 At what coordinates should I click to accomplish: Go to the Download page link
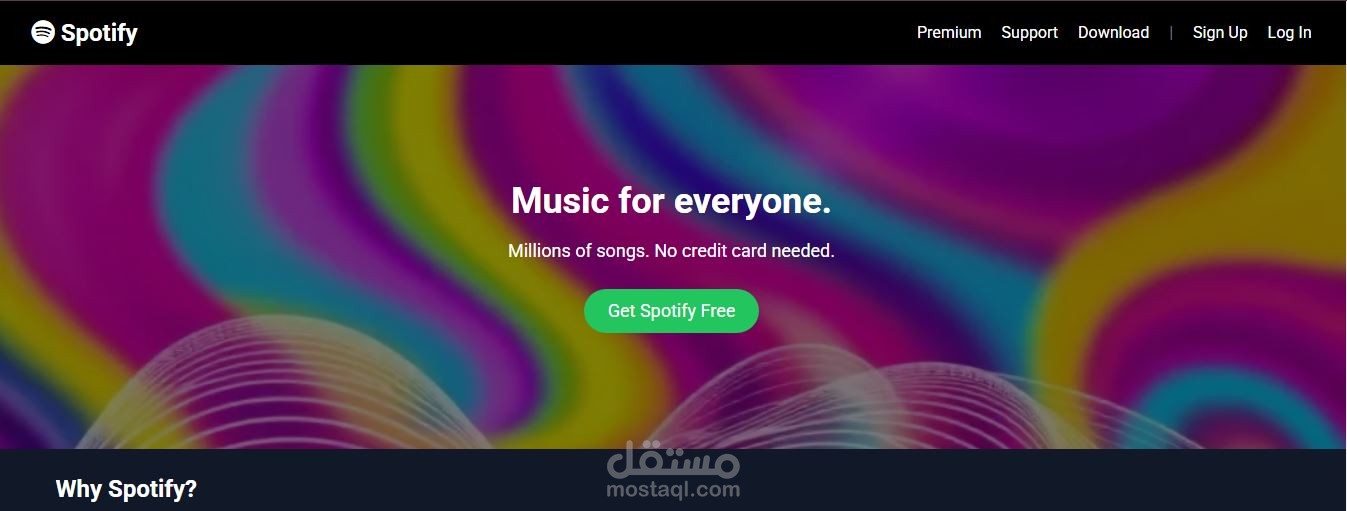[x=1113, y=32]
